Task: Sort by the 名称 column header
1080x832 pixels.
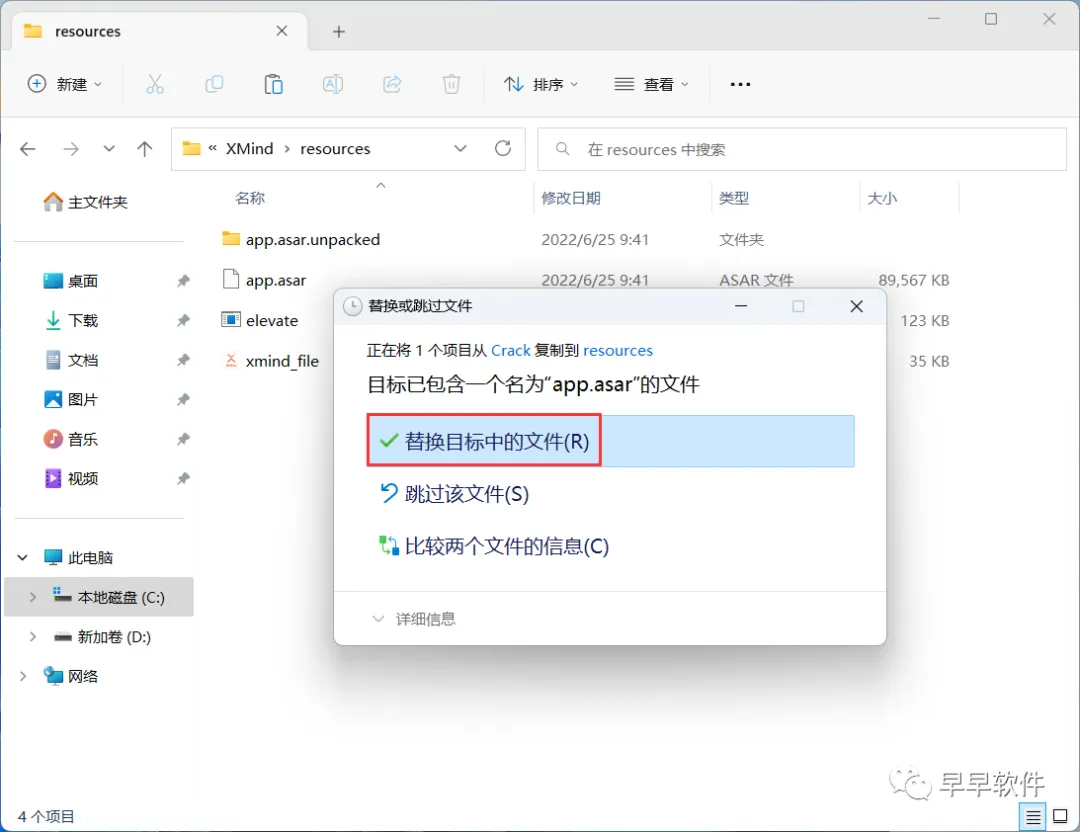Action: 250,198
